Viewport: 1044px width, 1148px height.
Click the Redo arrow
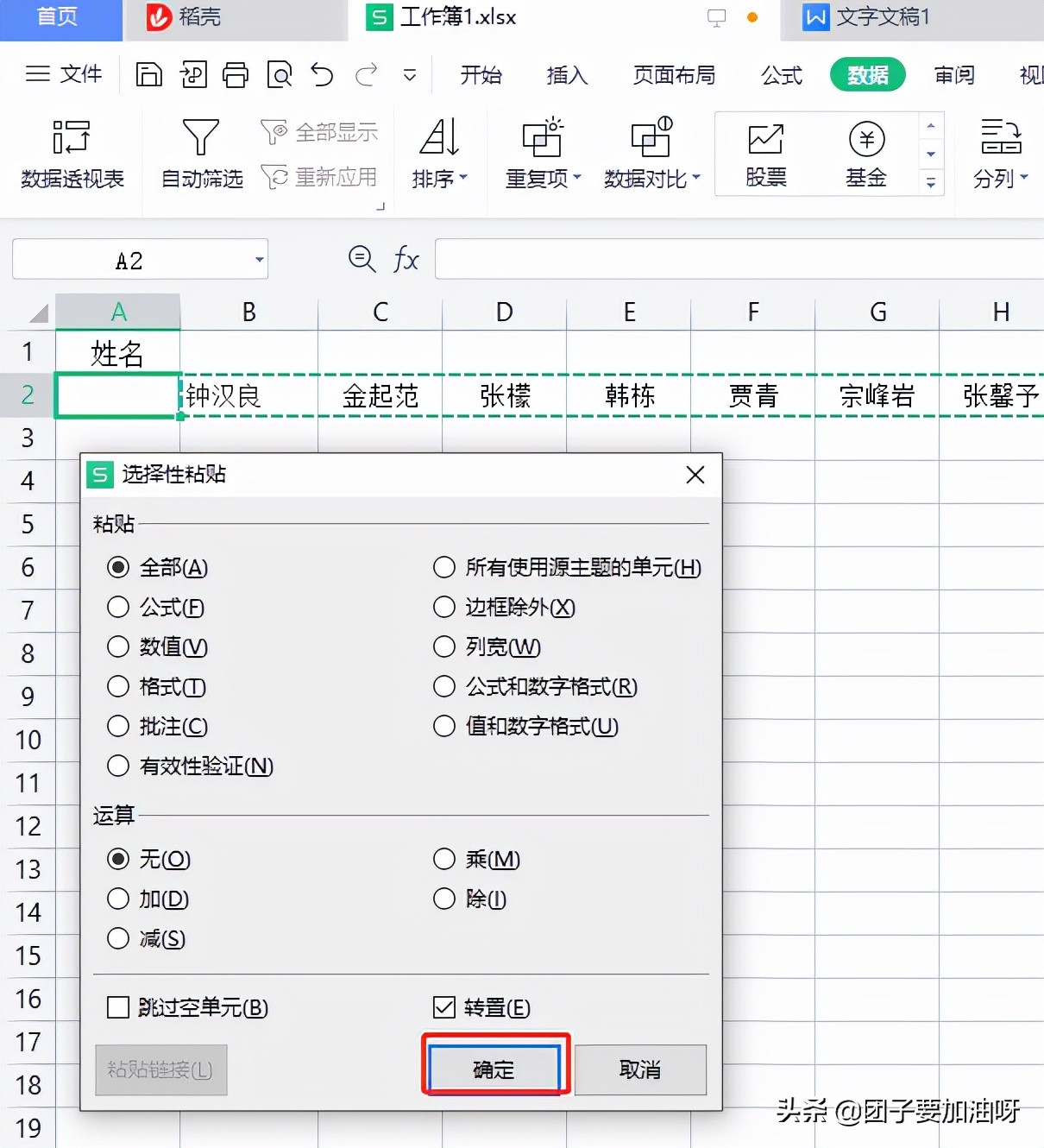click(x=367, y=75)
